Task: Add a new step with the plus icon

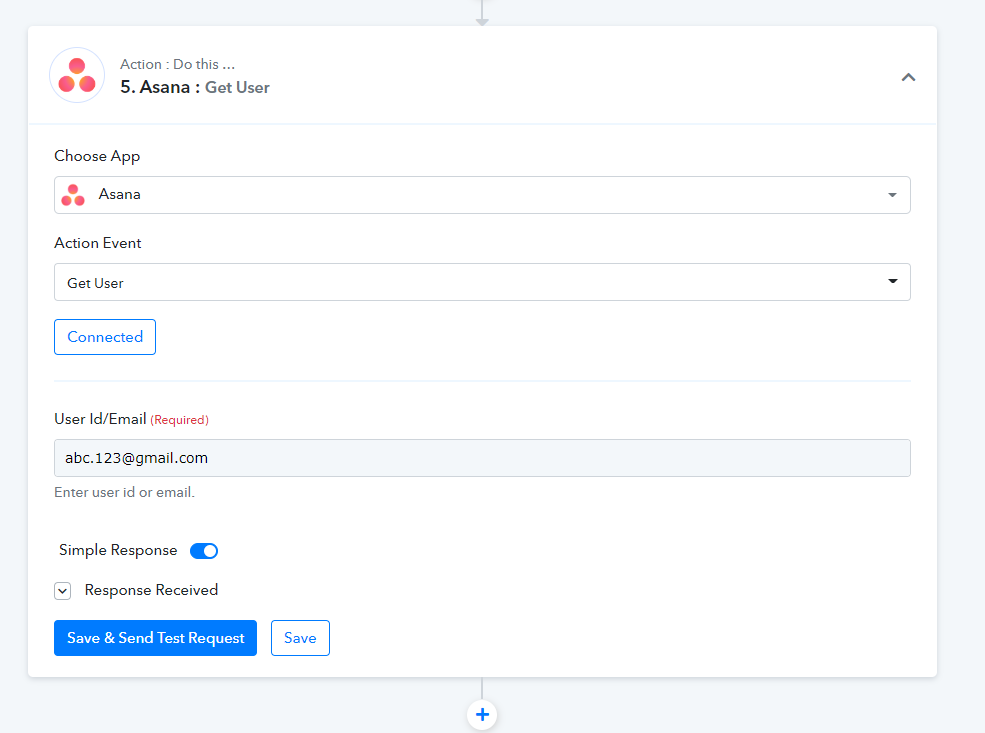Action: coord(482,715)
